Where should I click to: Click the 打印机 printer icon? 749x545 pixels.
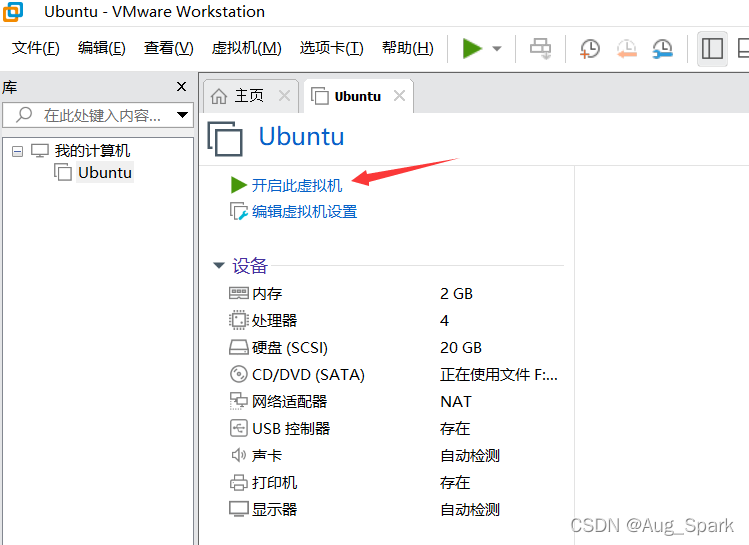point(238,482)
